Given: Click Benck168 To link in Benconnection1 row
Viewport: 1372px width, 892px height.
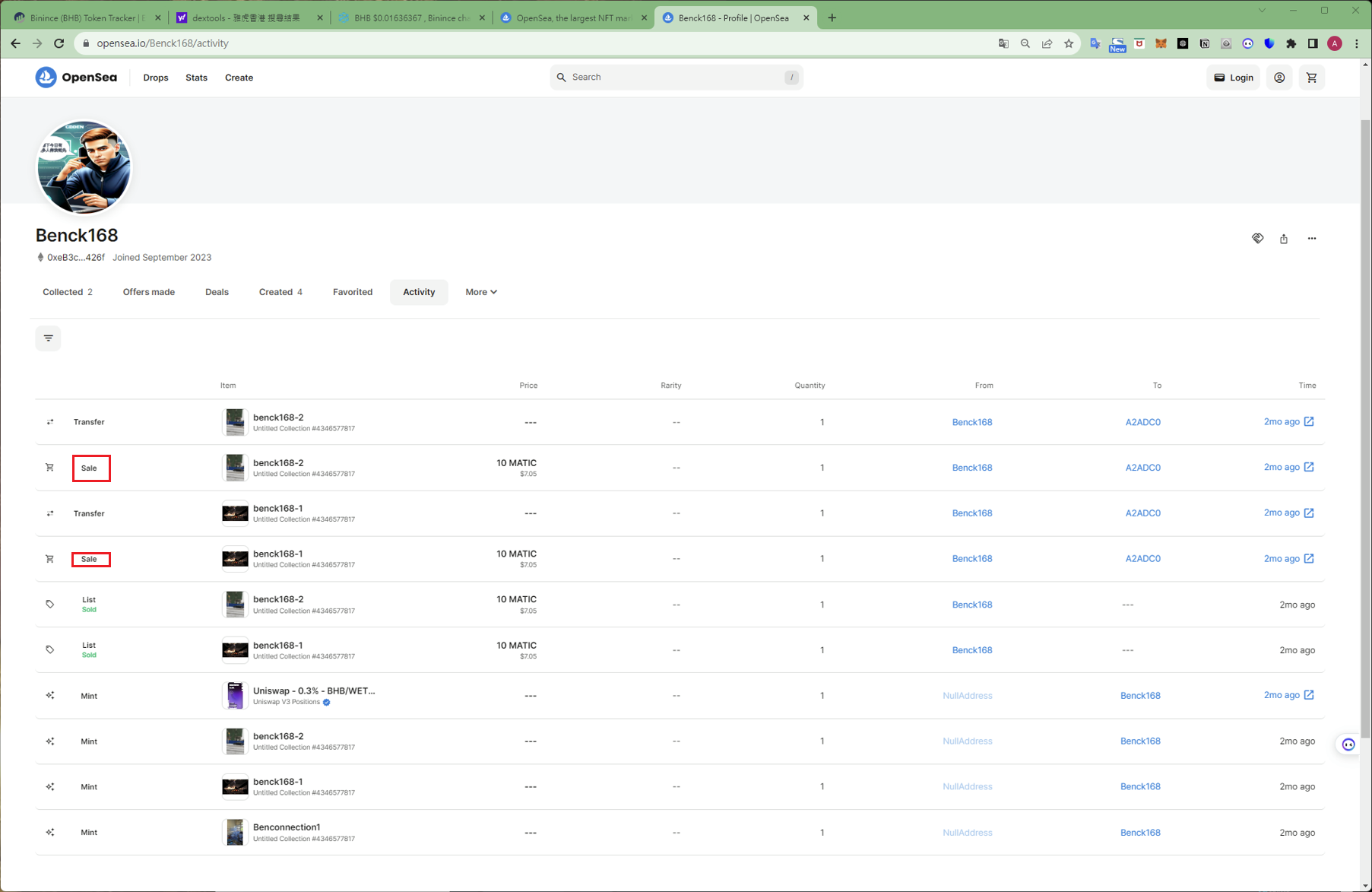Looking at the screenshot, I should (x=1140, y=833).
